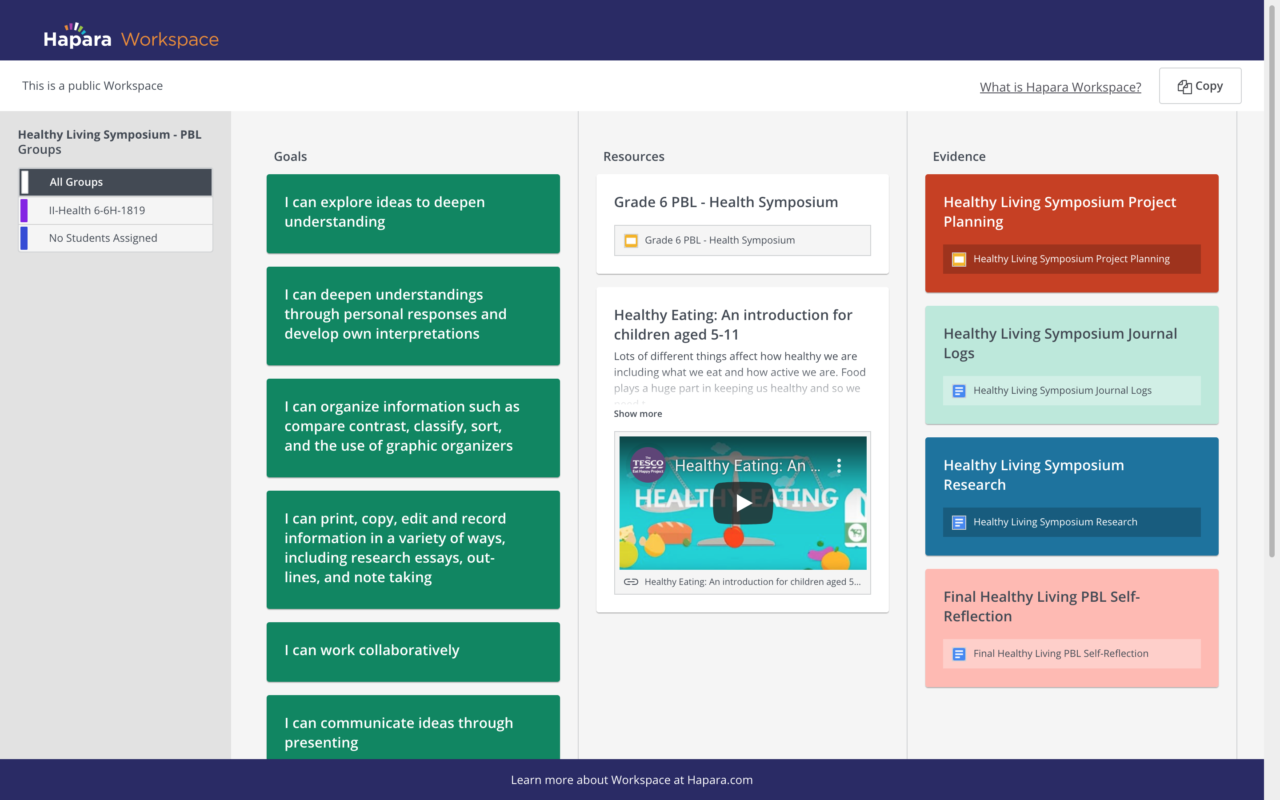
Task: Click the Learn more about Workspace footer link
Action: (x=631, y=780)
